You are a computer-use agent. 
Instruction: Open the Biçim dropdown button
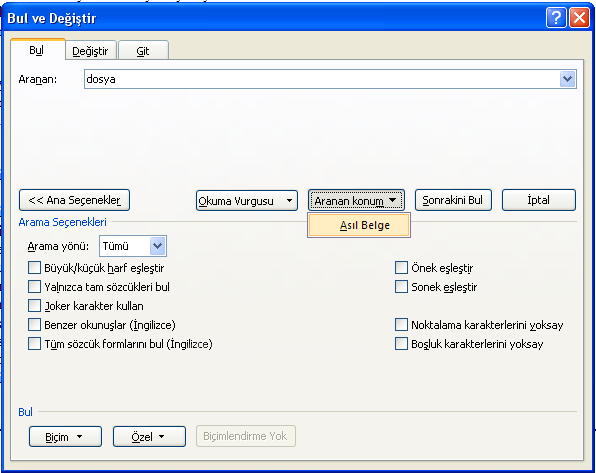[x=65, y=436]
